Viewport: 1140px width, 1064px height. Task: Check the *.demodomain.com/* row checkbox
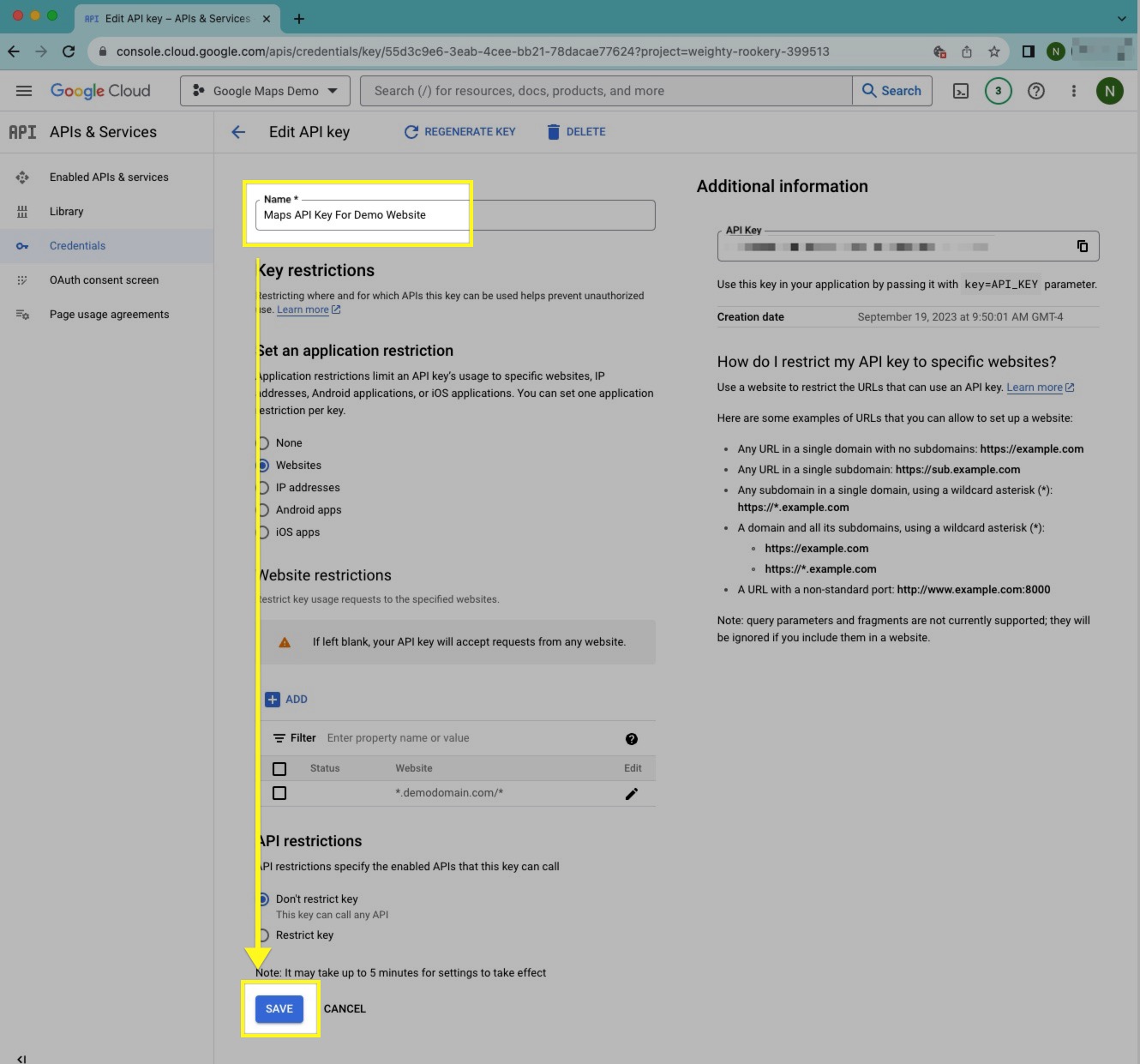pos(279,794)
